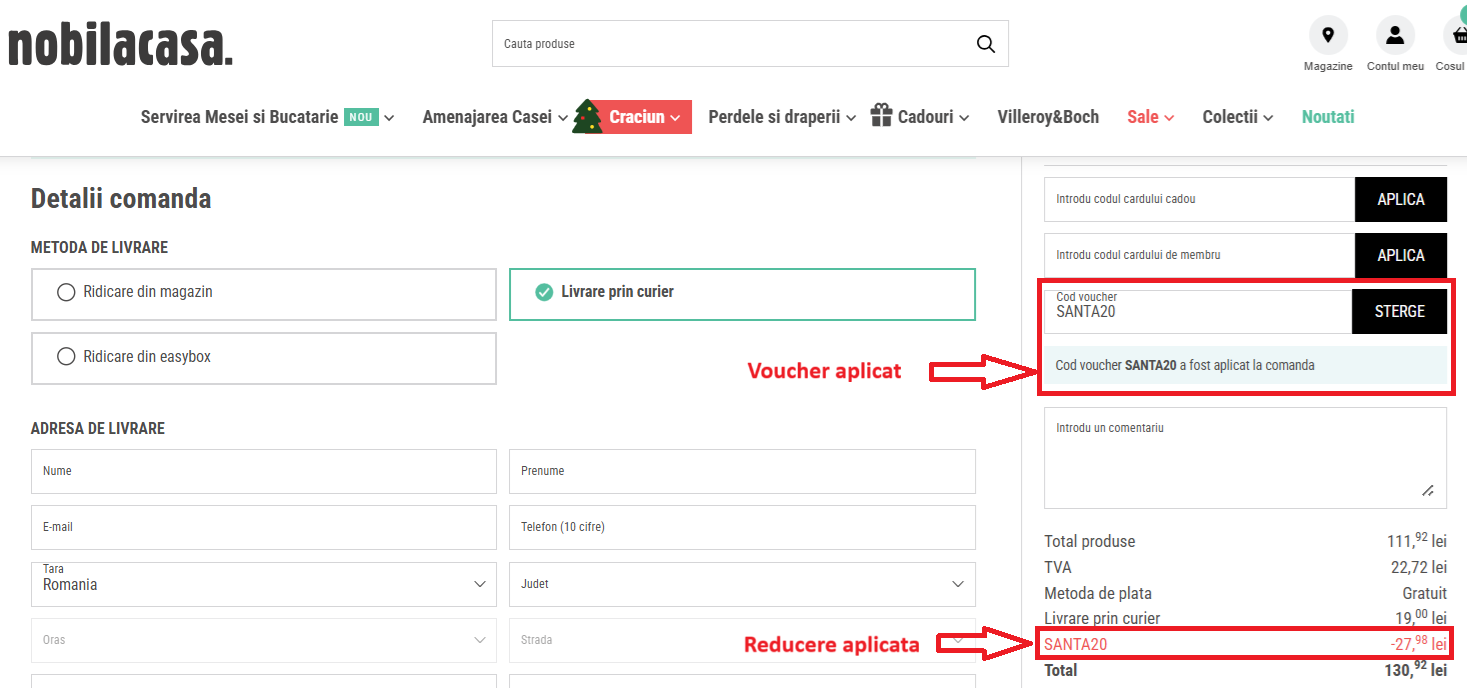Viewport: 1467px width, 688px height.
Task: Click the Introdu un comentariu textarea
Action: pyautogui.click(x=1245, y=458)
